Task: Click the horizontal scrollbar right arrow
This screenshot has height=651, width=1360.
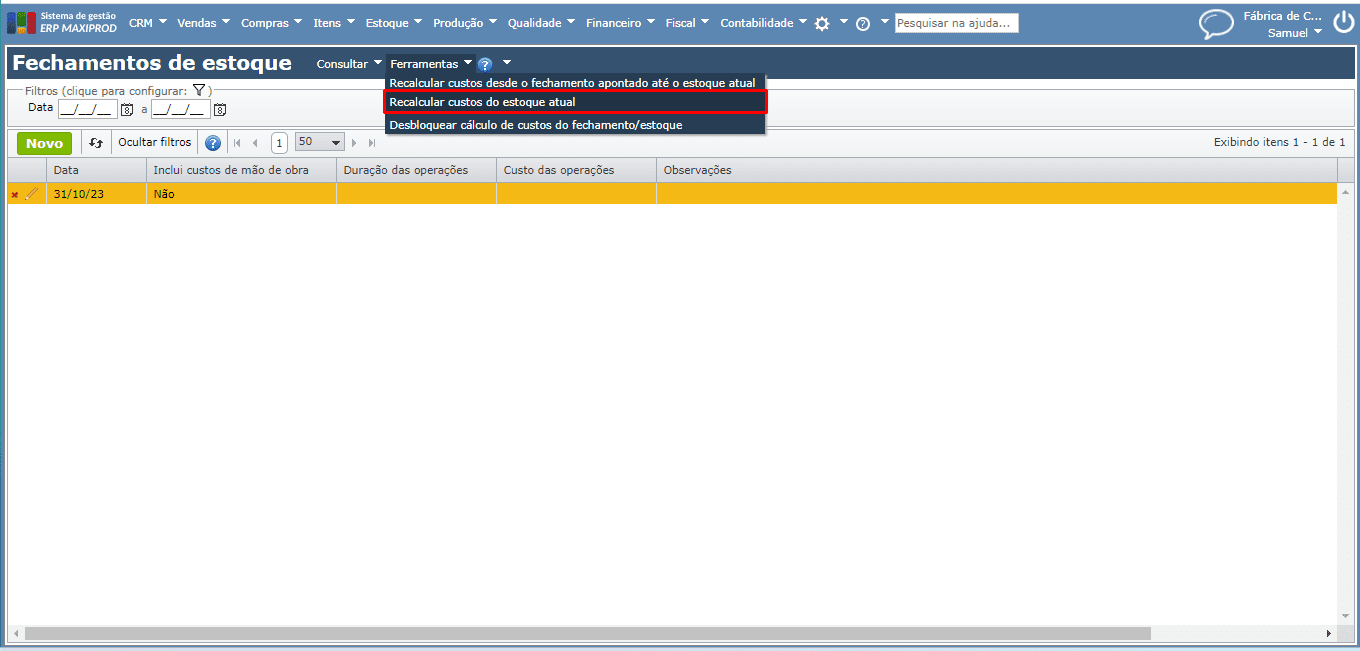Action: pos(1329,634)
